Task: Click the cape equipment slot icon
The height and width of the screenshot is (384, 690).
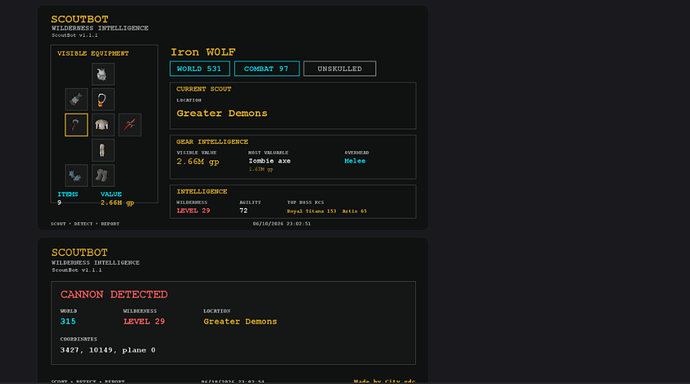Action: [x=76, y=99]
